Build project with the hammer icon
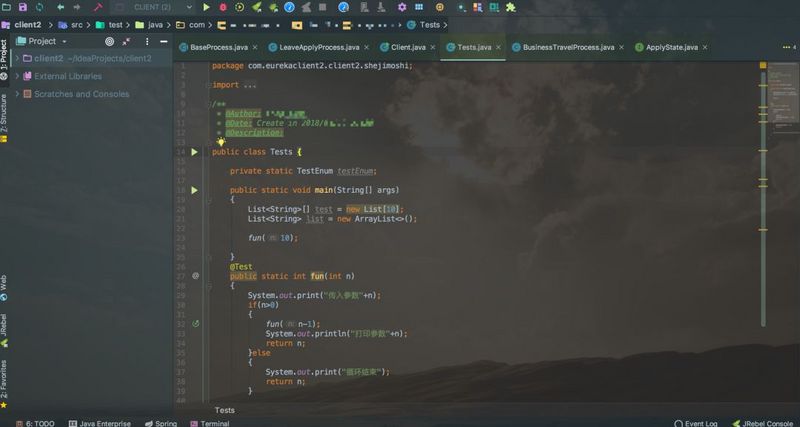Image resolution: width=800 pixels, height=427 pixels. [x=98, y=7]
